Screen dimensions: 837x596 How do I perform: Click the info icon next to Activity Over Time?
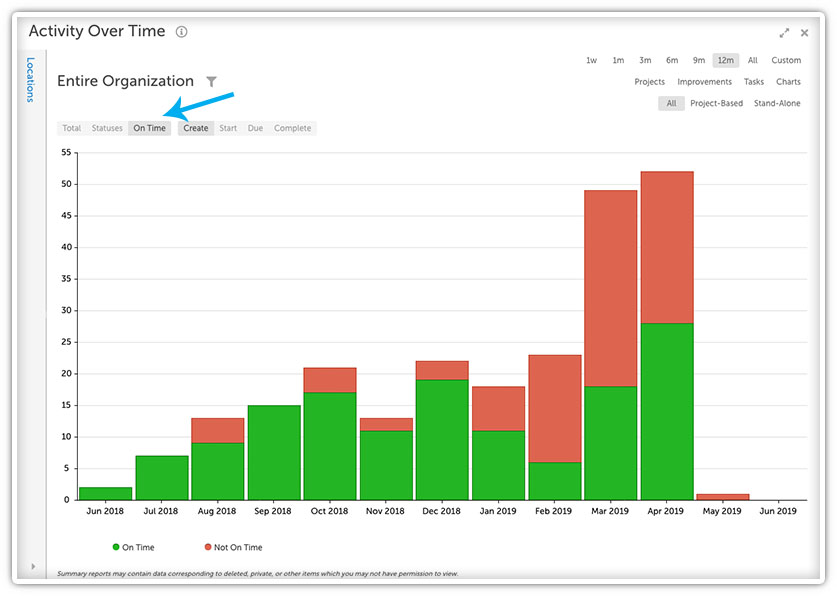(181, 32)
